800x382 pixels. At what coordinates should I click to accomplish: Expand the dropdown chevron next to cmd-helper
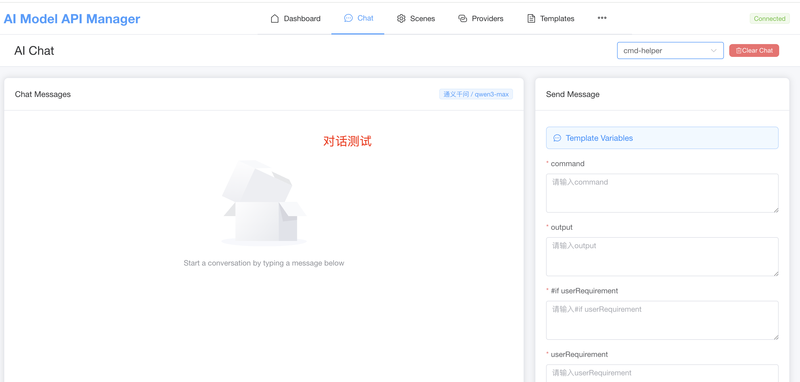coord(713,50)
